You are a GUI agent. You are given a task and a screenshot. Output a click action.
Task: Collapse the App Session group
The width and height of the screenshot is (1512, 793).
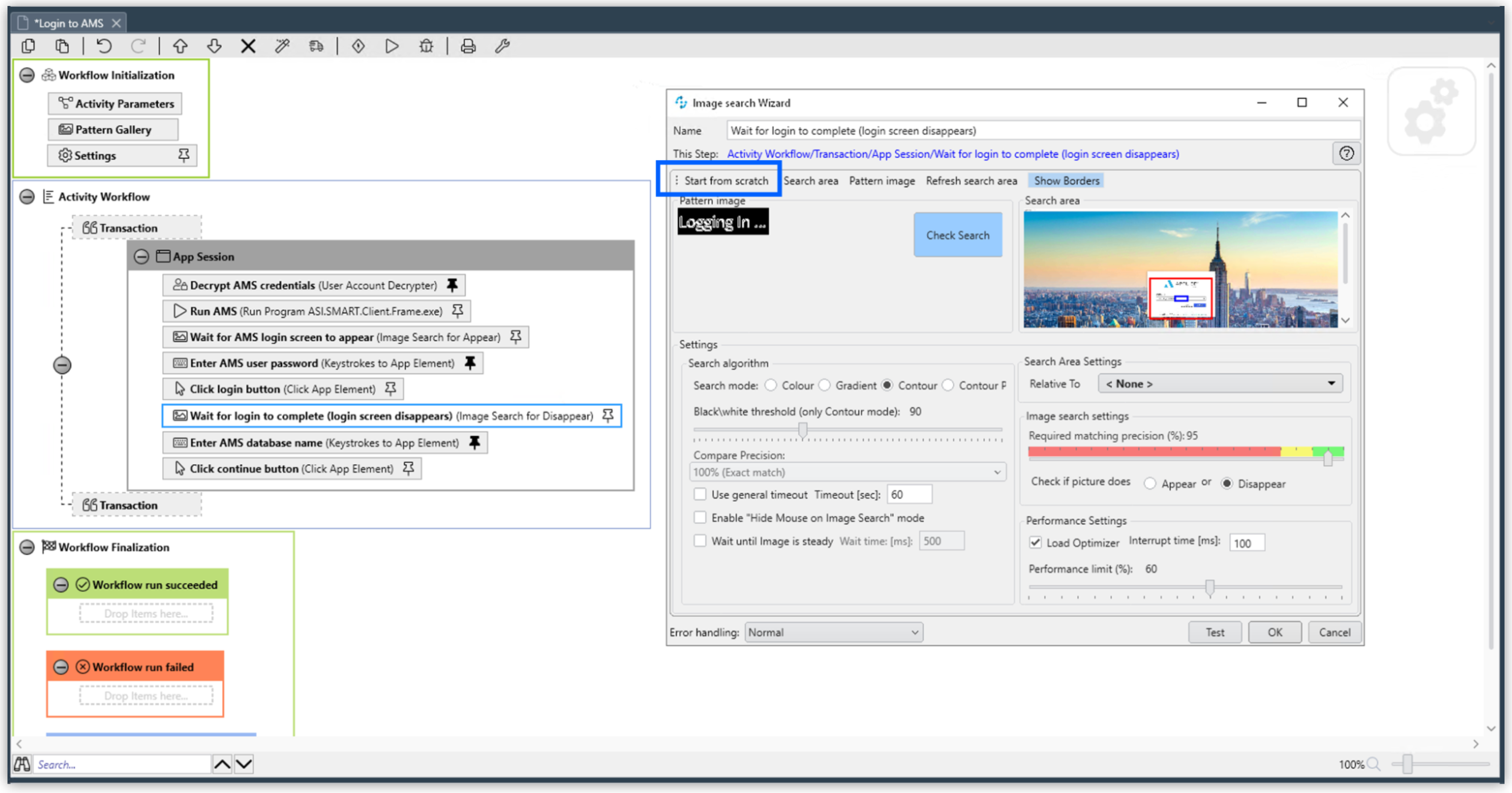pos(142,256)
